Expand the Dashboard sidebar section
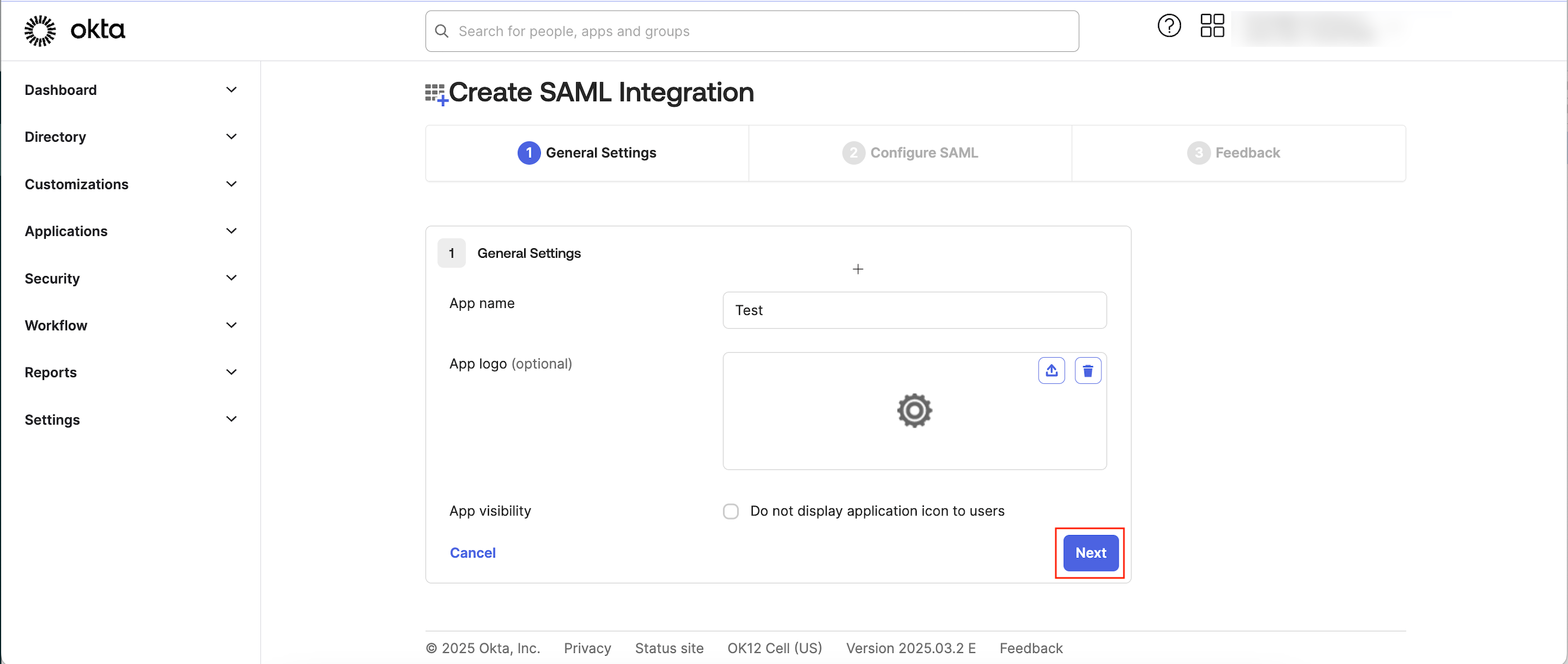 point(231,90)
